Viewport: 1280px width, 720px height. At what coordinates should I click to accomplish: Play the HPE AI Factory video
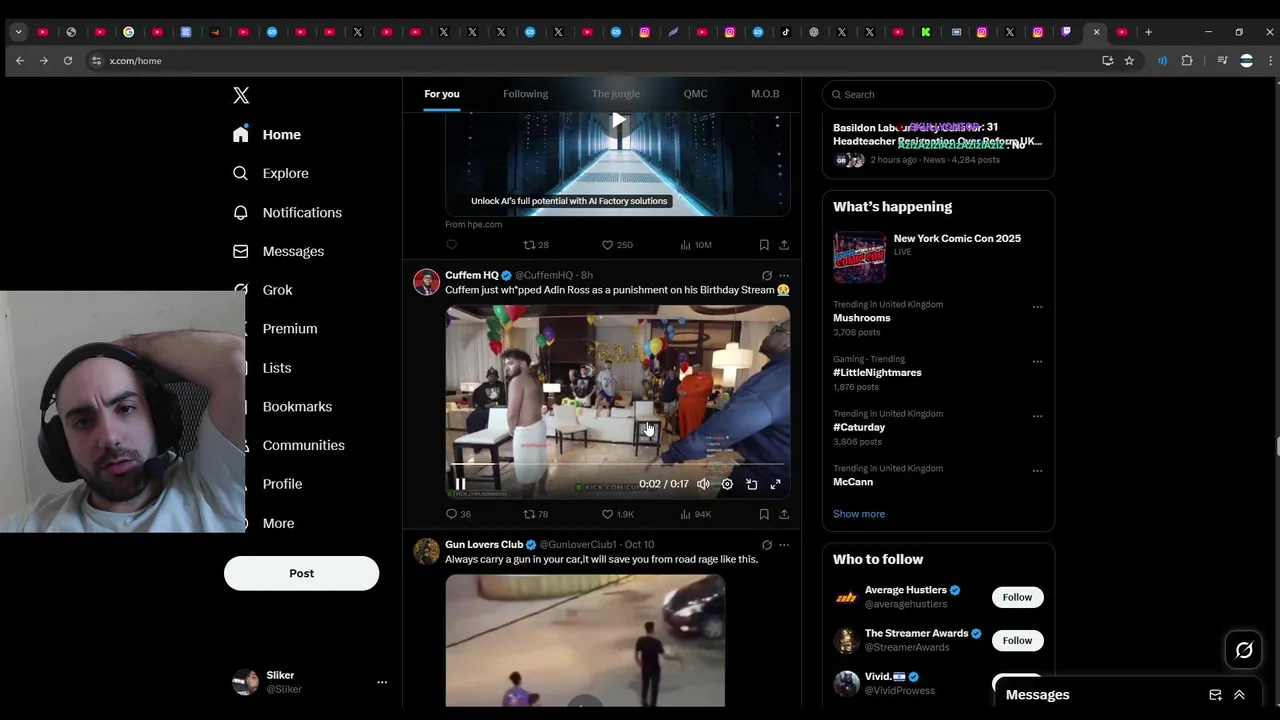pos(619,120)
